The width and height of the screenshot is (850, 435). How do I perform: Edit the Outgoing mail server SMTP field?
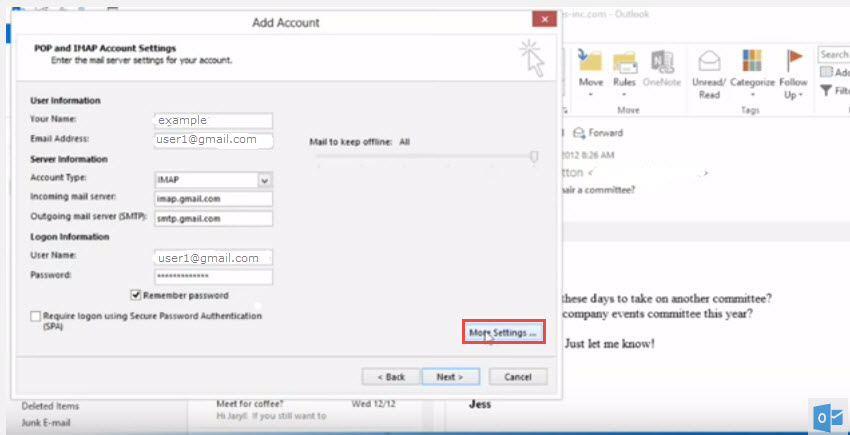[214, 219]
